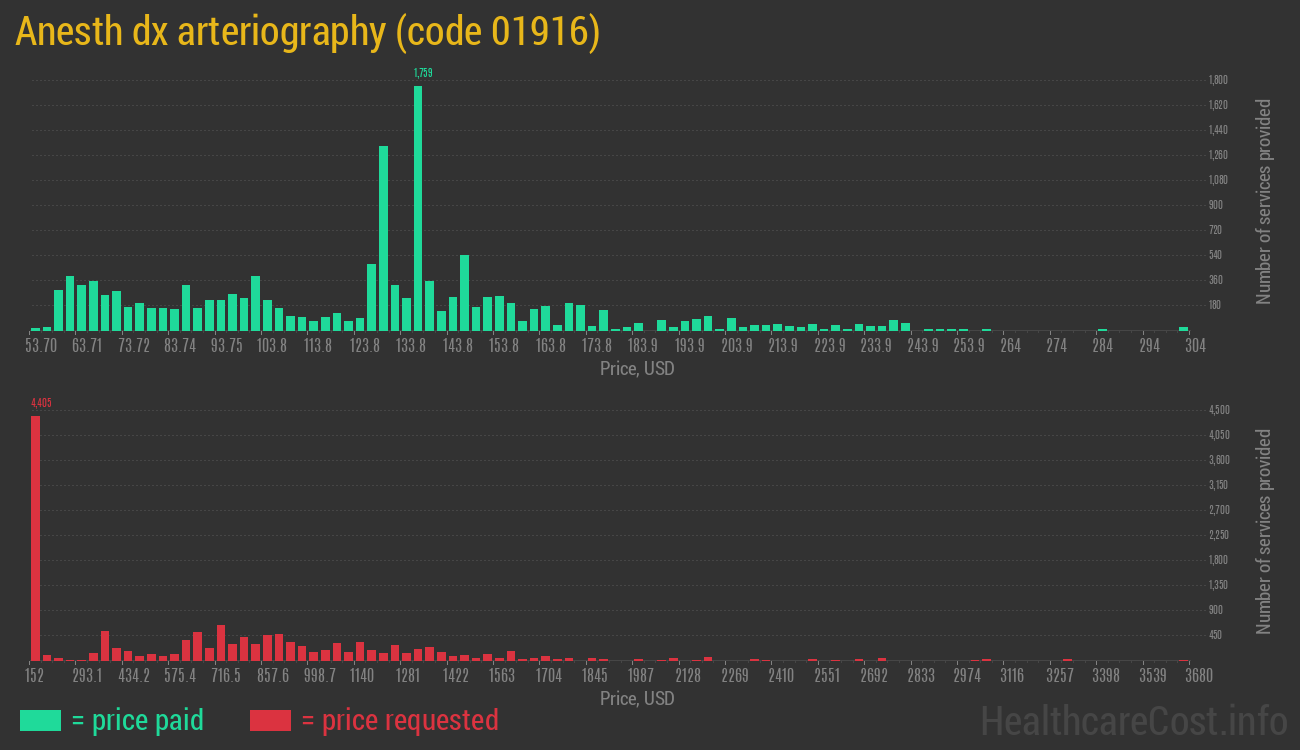Screen dimensions: 1300x750
Task: Select the red price requested legend swatch
Action: pos(270,720)
